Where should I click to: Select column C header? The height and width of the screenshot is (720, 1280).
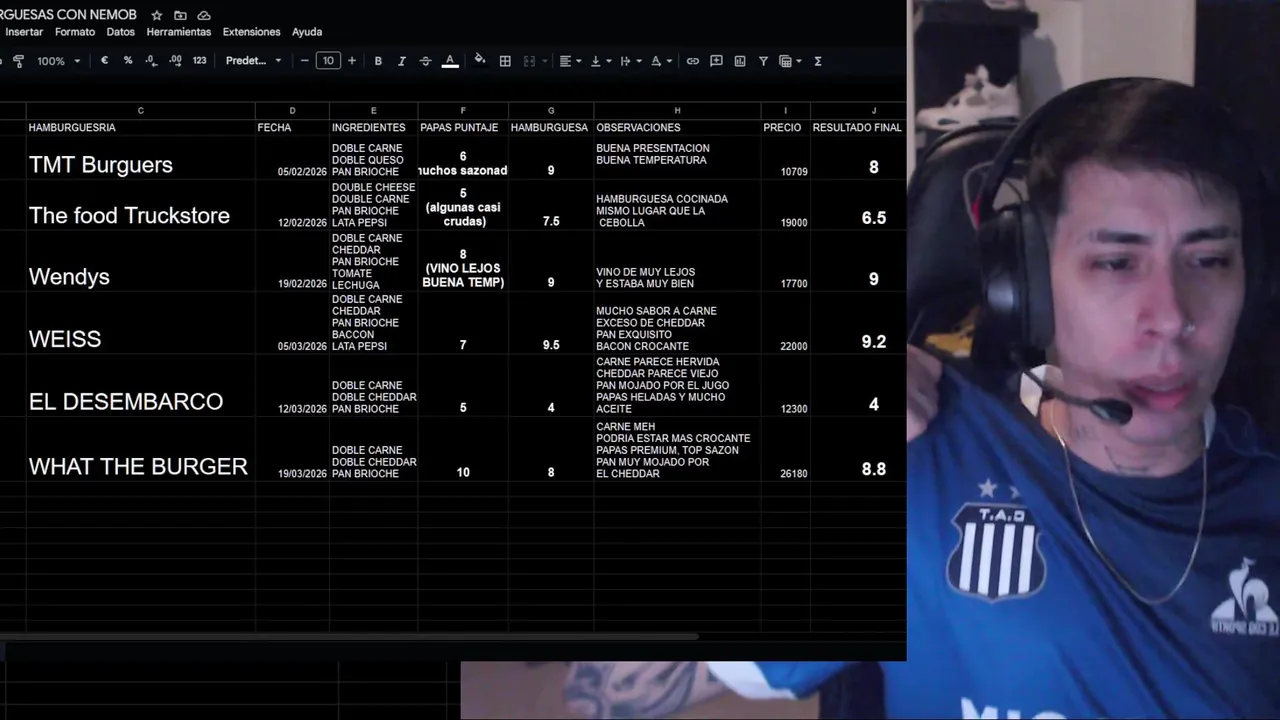tap(140, 111)
